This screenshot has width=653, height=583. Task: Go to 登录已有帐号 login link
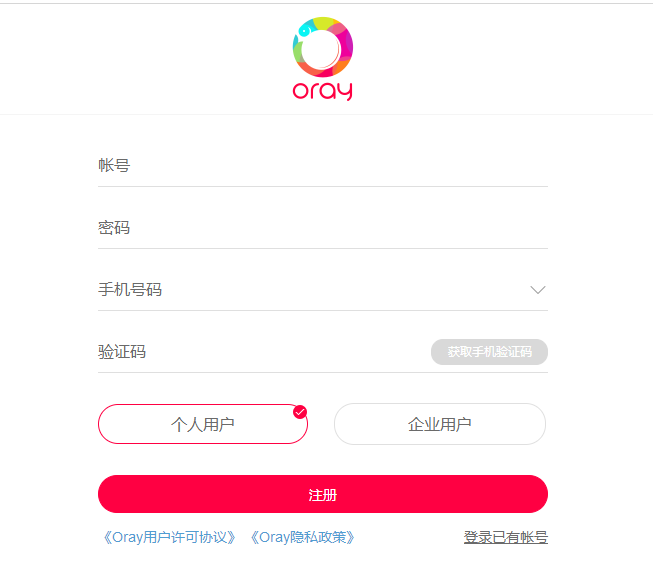[x=505, y=537]
